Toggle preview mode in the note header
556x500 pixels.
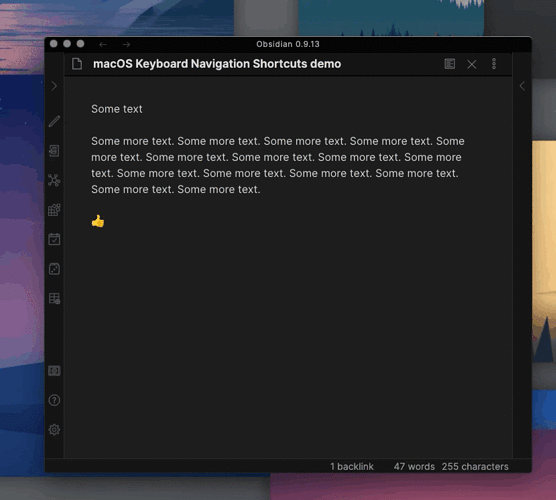point(450,64)
